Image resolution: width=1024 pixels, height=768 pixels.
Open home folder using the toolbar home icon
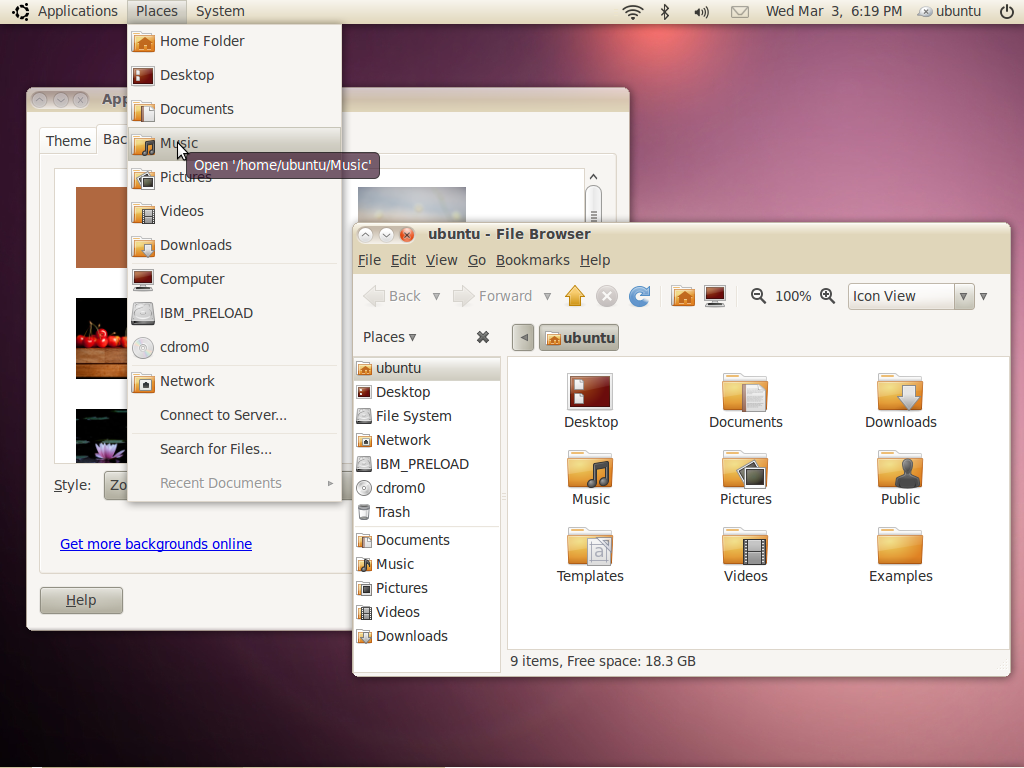(x=683, y=296)
